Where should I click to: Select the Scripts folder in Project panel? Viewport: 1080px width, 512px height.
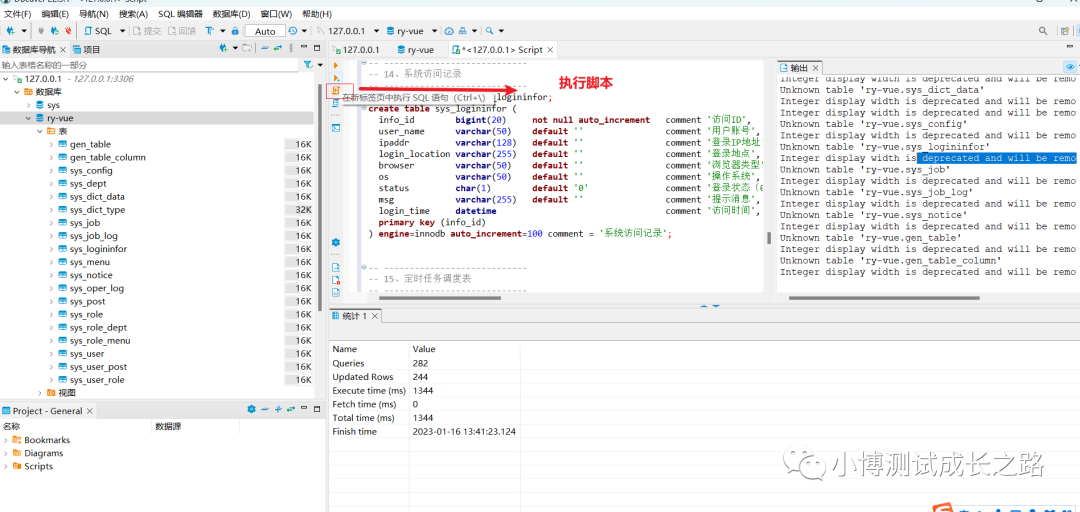[39, 466]
